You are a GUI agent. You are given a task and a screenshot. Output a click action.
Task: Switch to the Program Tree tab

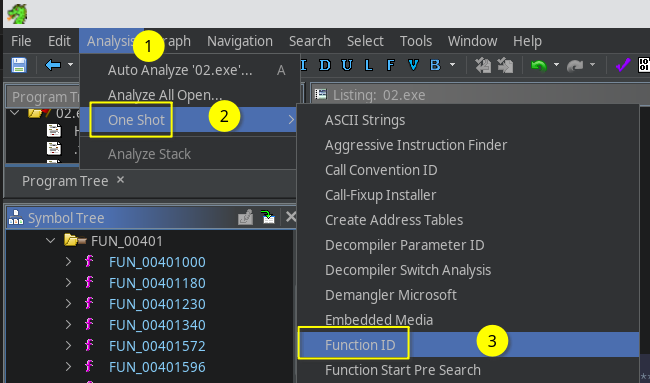(65, 181)
